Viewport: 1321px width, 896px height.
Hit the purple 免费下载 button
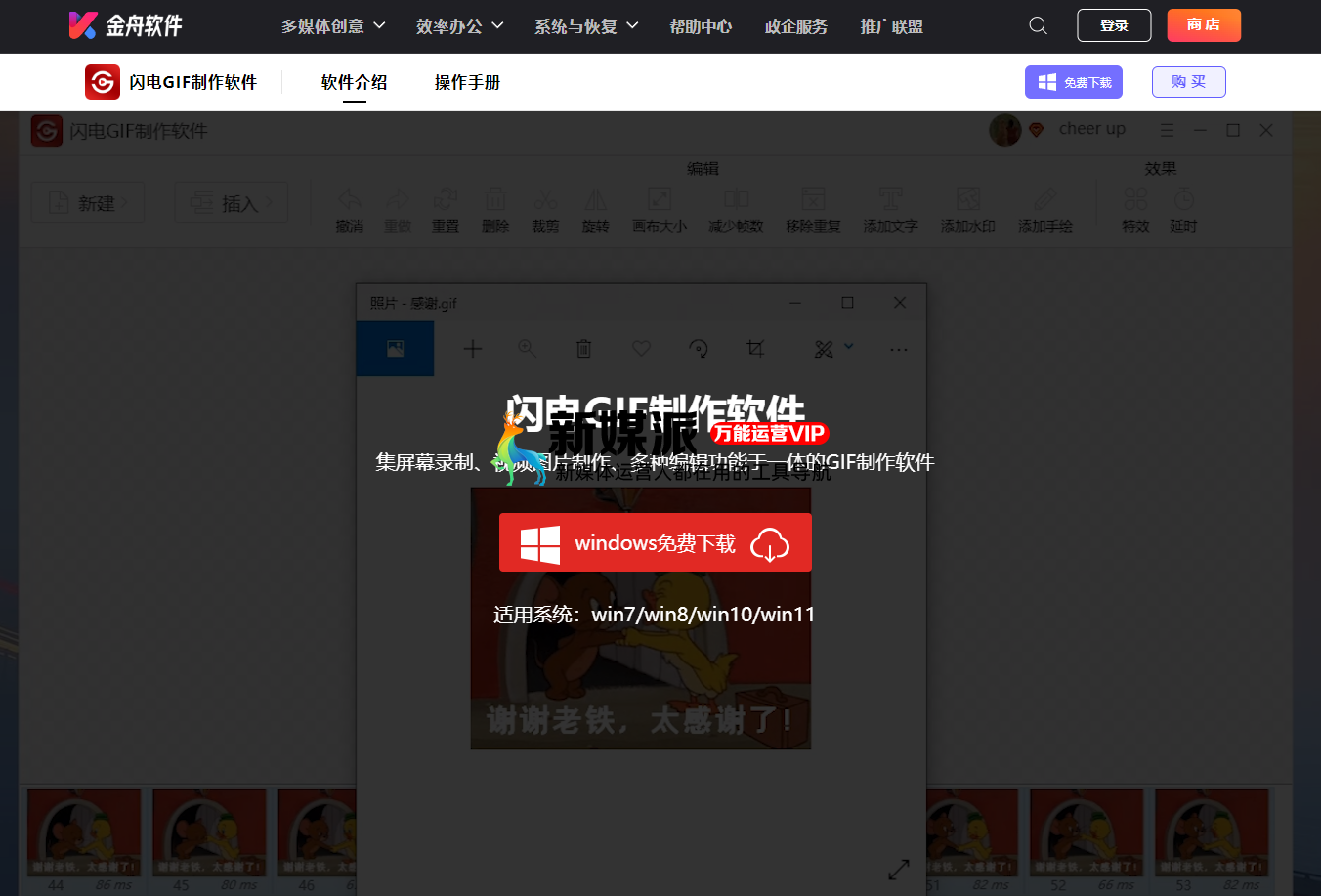click(1074, 82)
